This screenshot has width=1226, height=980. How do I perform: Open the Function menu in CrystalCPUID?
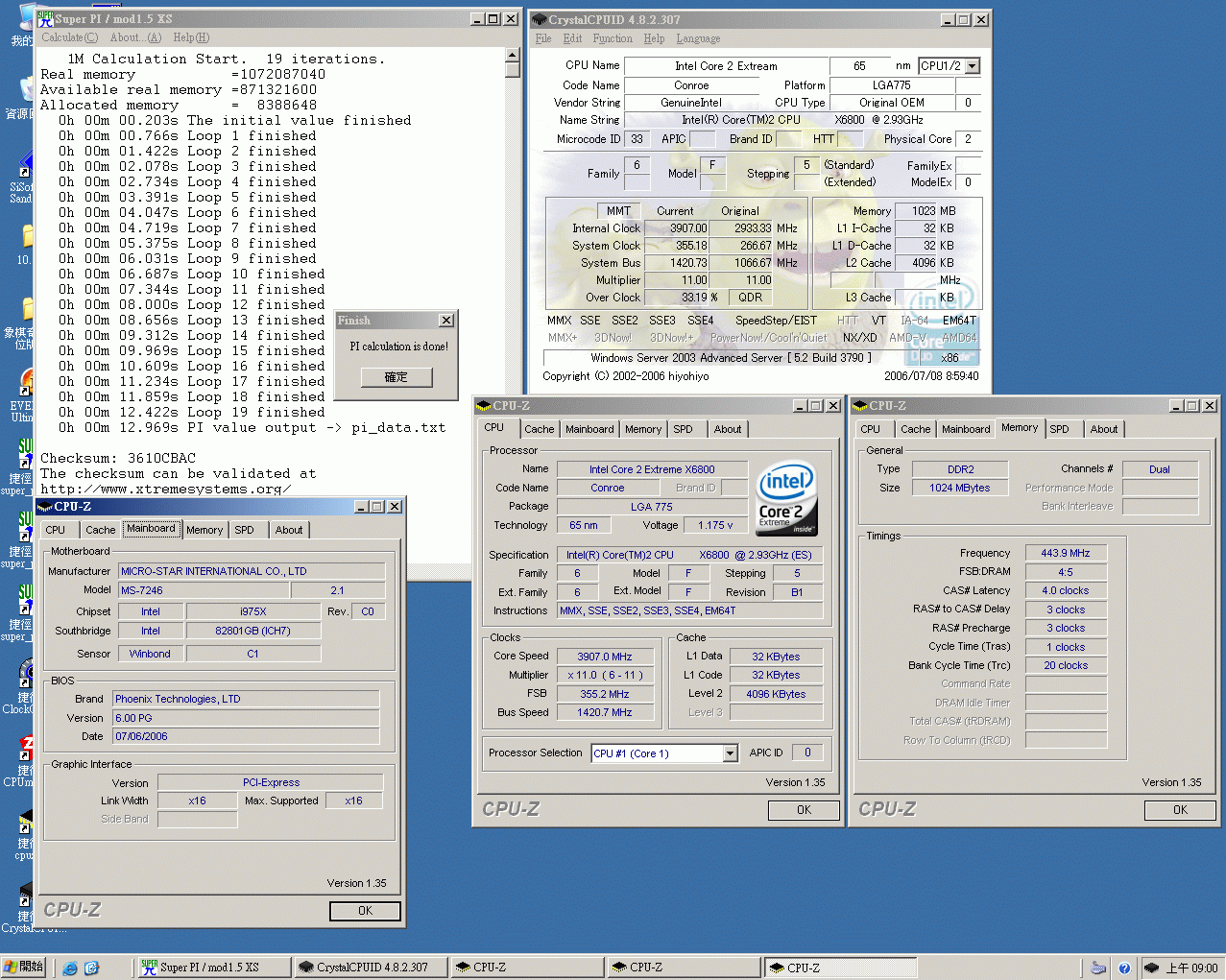(613, 38)
